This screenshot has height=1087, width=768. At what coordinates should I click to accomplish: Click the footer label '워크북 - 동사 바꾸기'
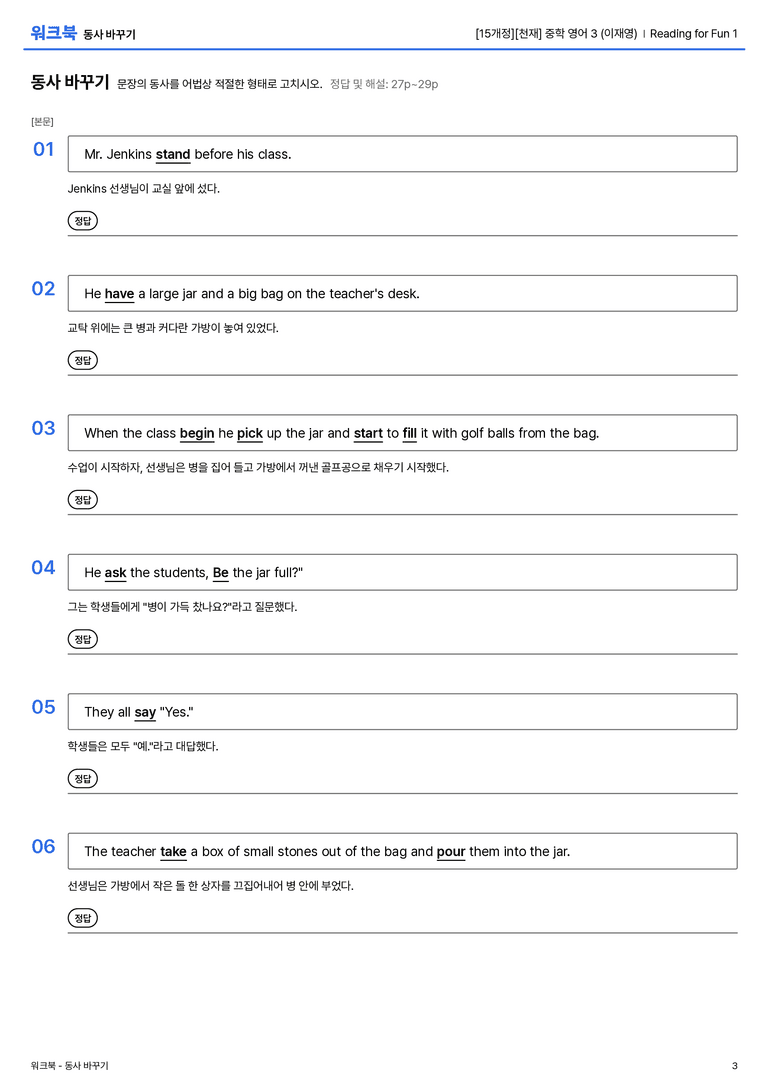point(69,1066)
